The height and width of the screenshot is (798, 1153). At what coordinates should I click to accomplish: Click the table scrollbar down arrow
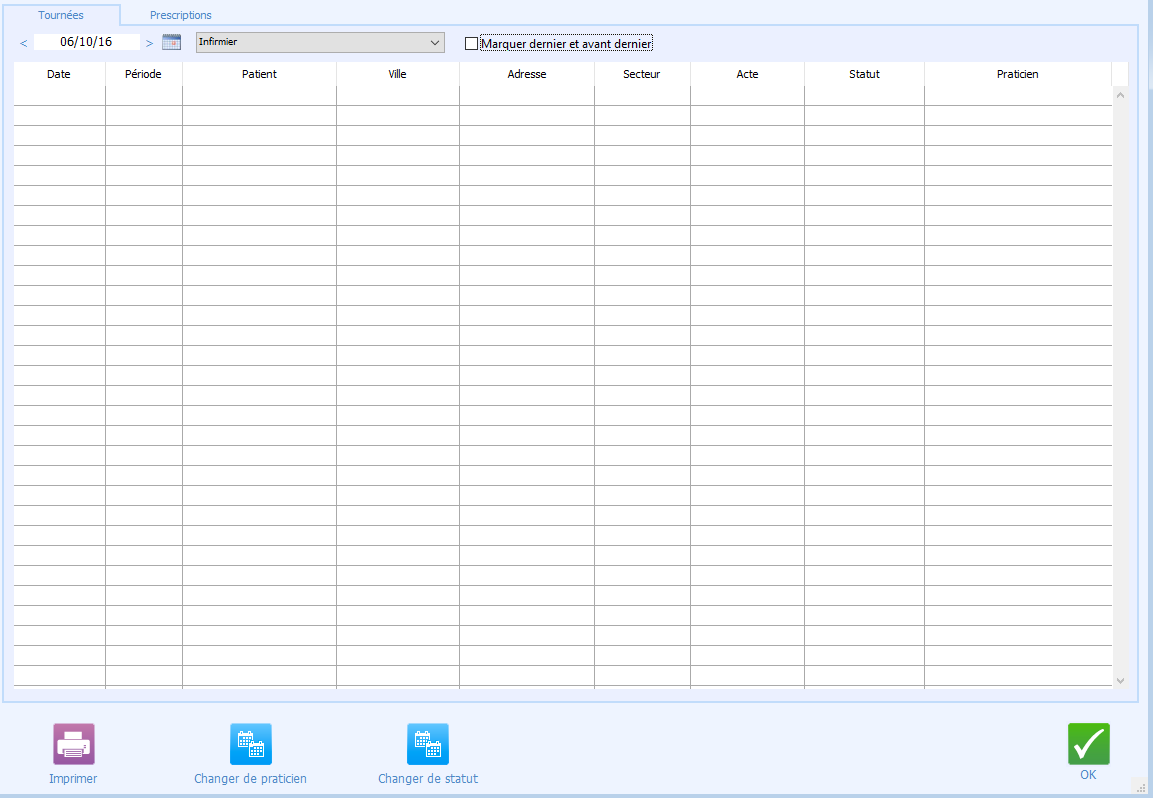[1120, 680]
